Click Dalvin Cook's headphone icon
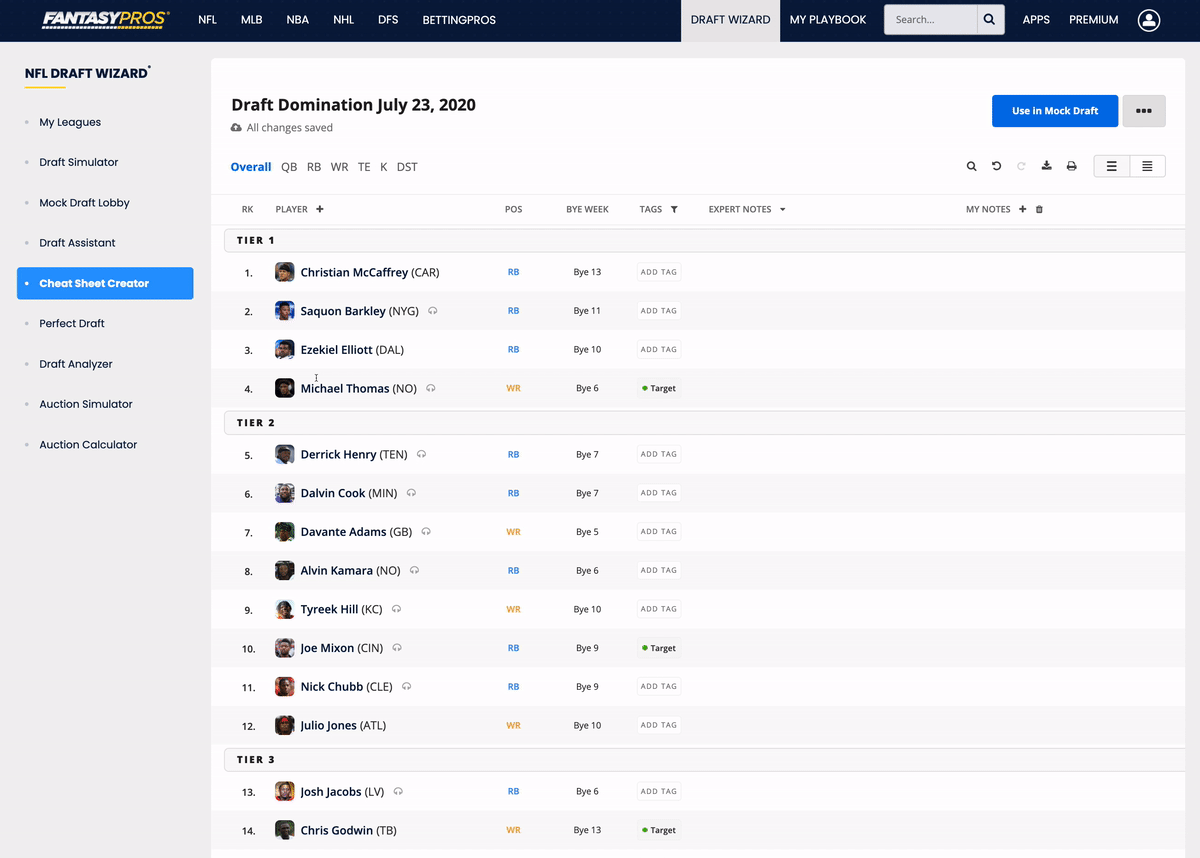1200x858 pixels. [412, 493]
